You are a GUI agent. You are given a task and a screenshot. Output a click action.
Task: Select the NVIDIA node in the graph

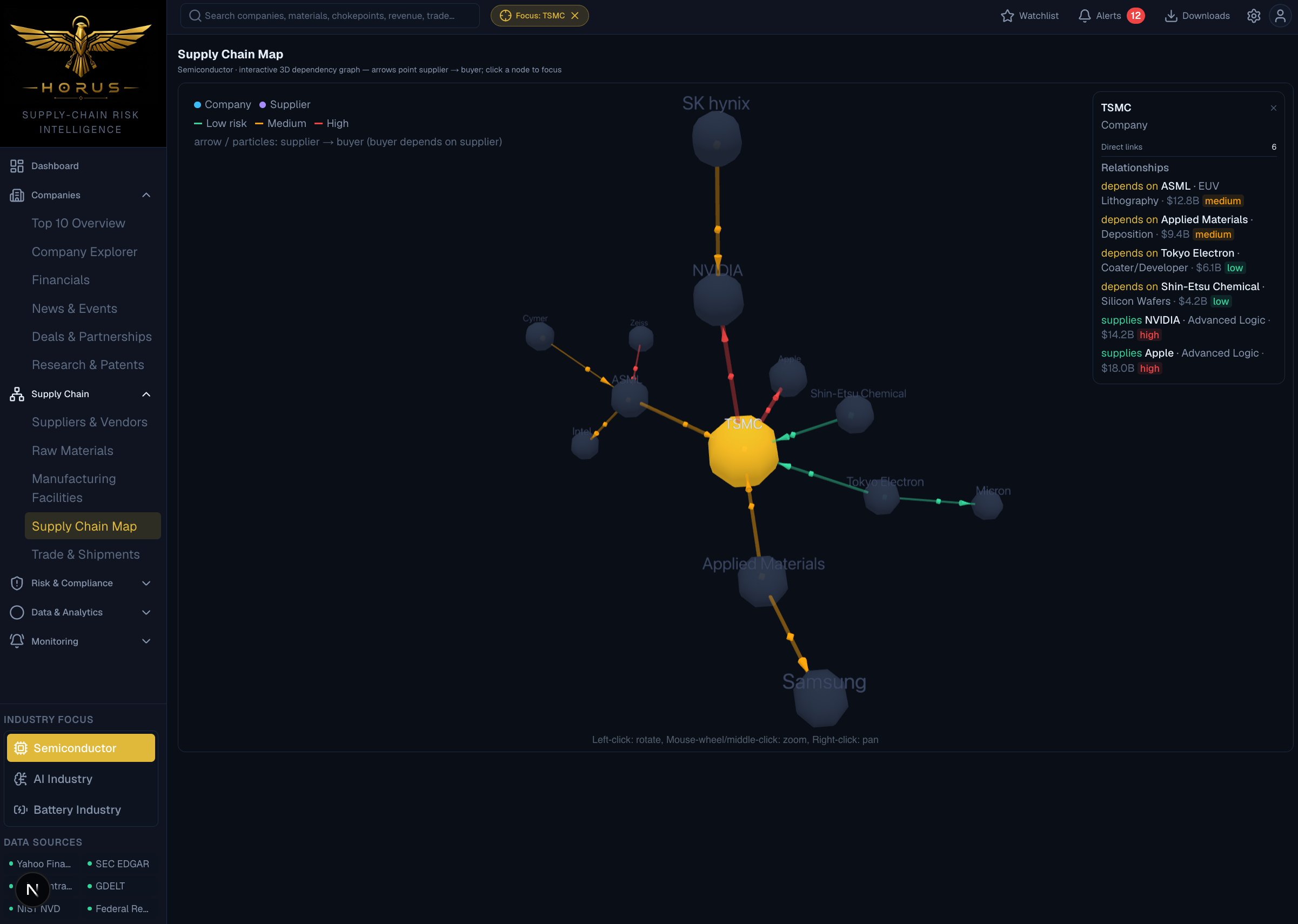(718, 299)
